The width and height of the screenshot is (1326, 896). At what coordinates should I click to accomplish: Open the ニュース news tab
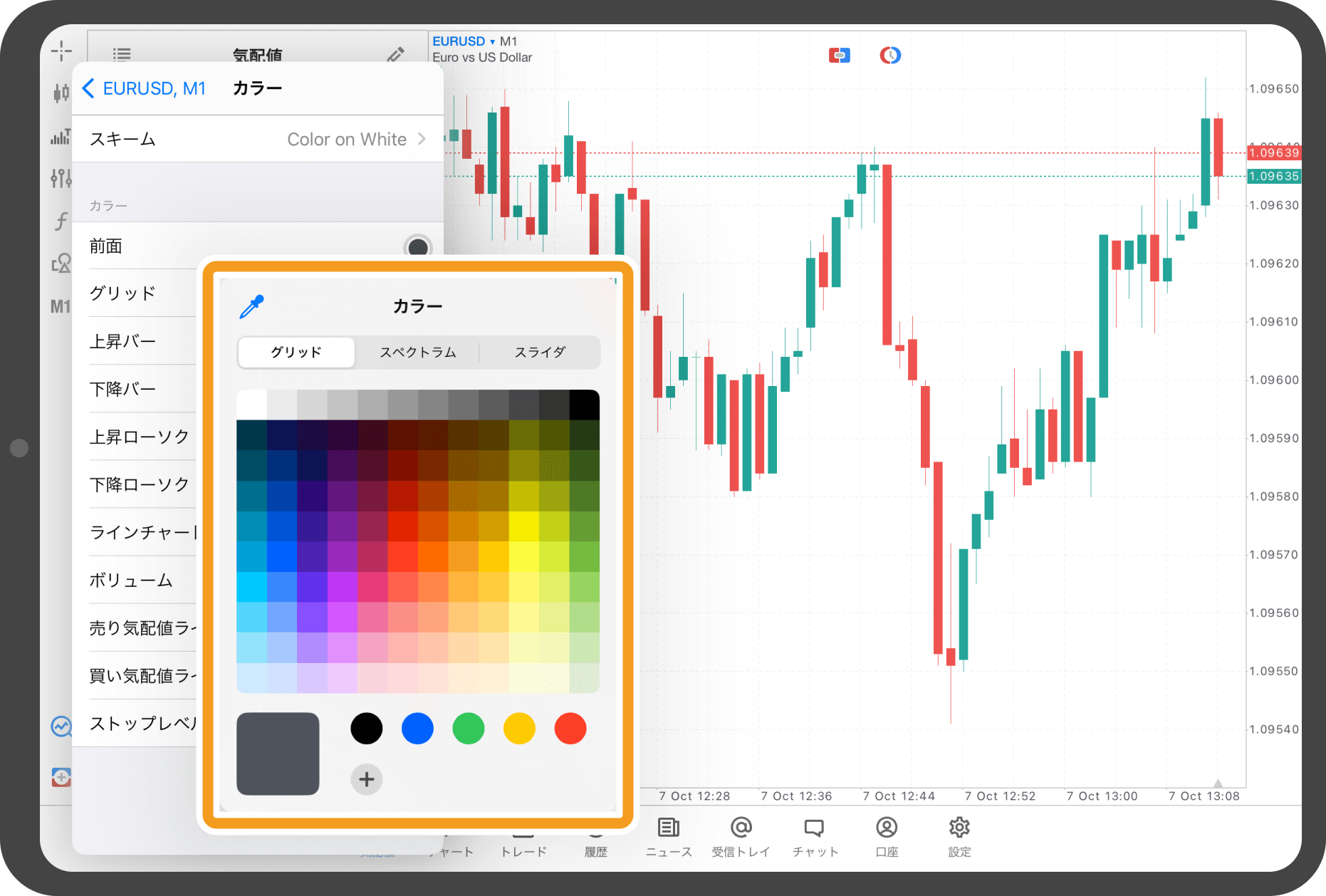tap(669, 837)
